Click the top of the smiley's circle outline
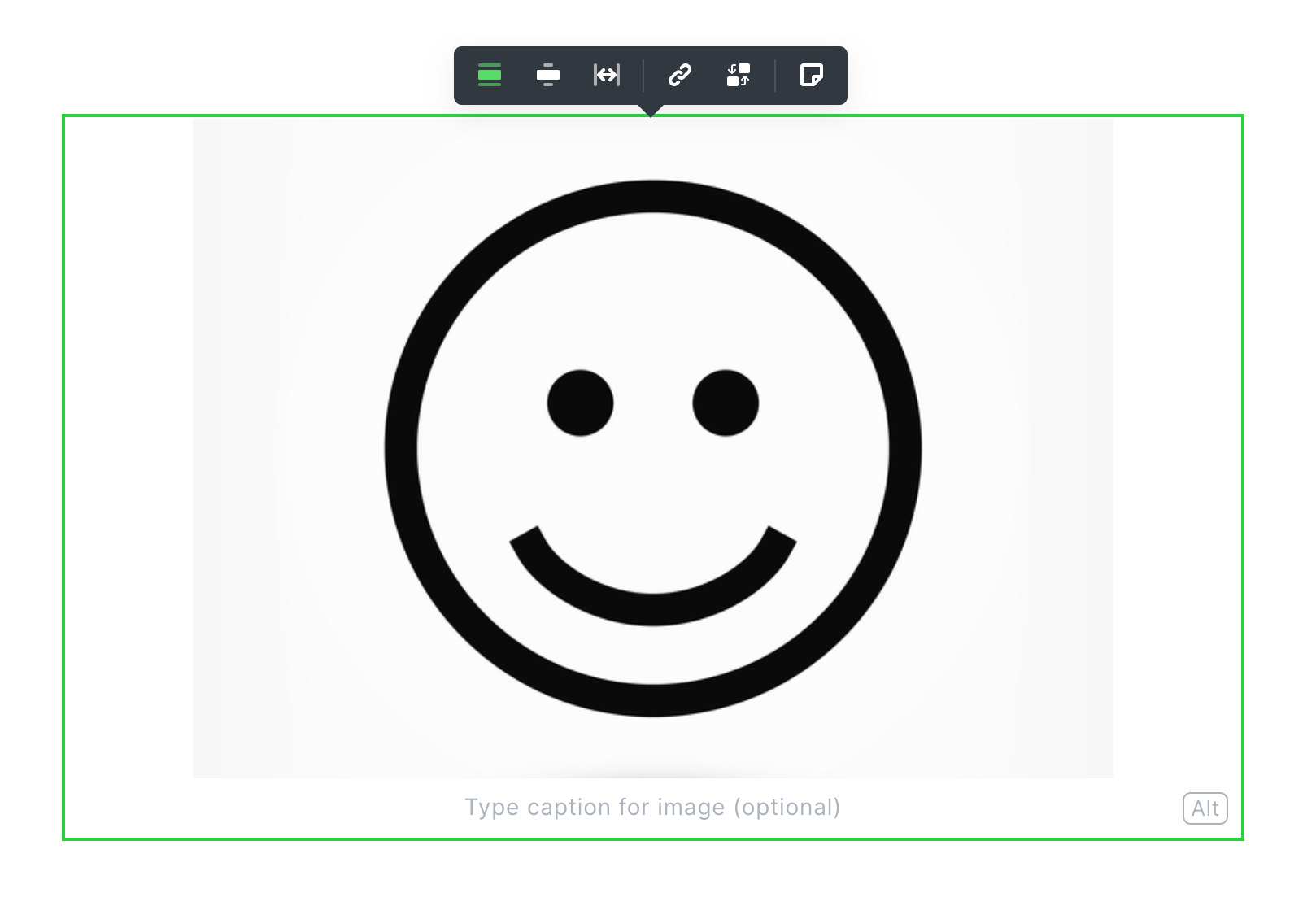This screenshot has width=1316, height=906. tap(652, 196)
